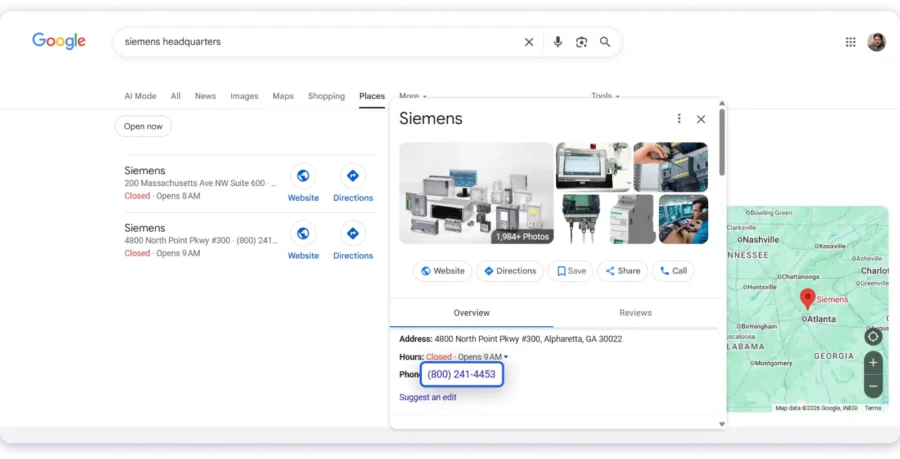Get Directions to Siemens North Point Pkwy listing

353,241
